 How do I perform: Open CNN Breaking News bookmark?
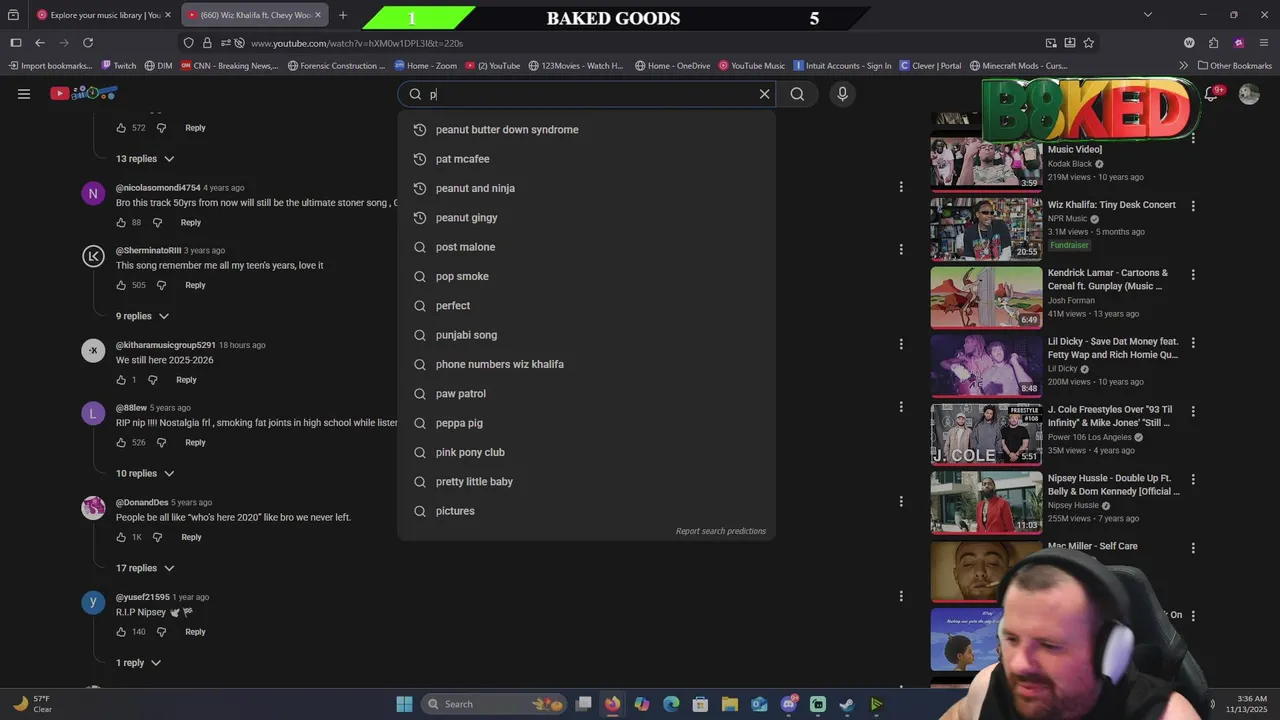[229, 66]
